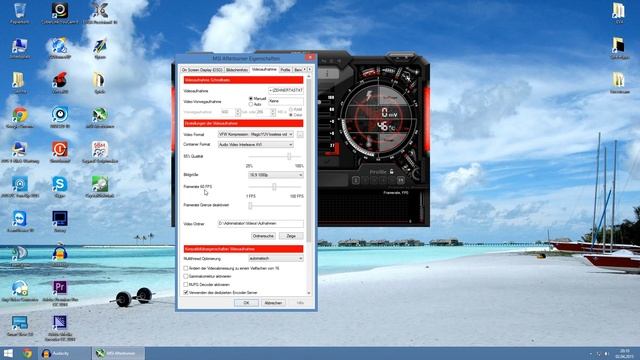Click the Zeige button
Screen dimensions: 640x360
coord(291,236)
